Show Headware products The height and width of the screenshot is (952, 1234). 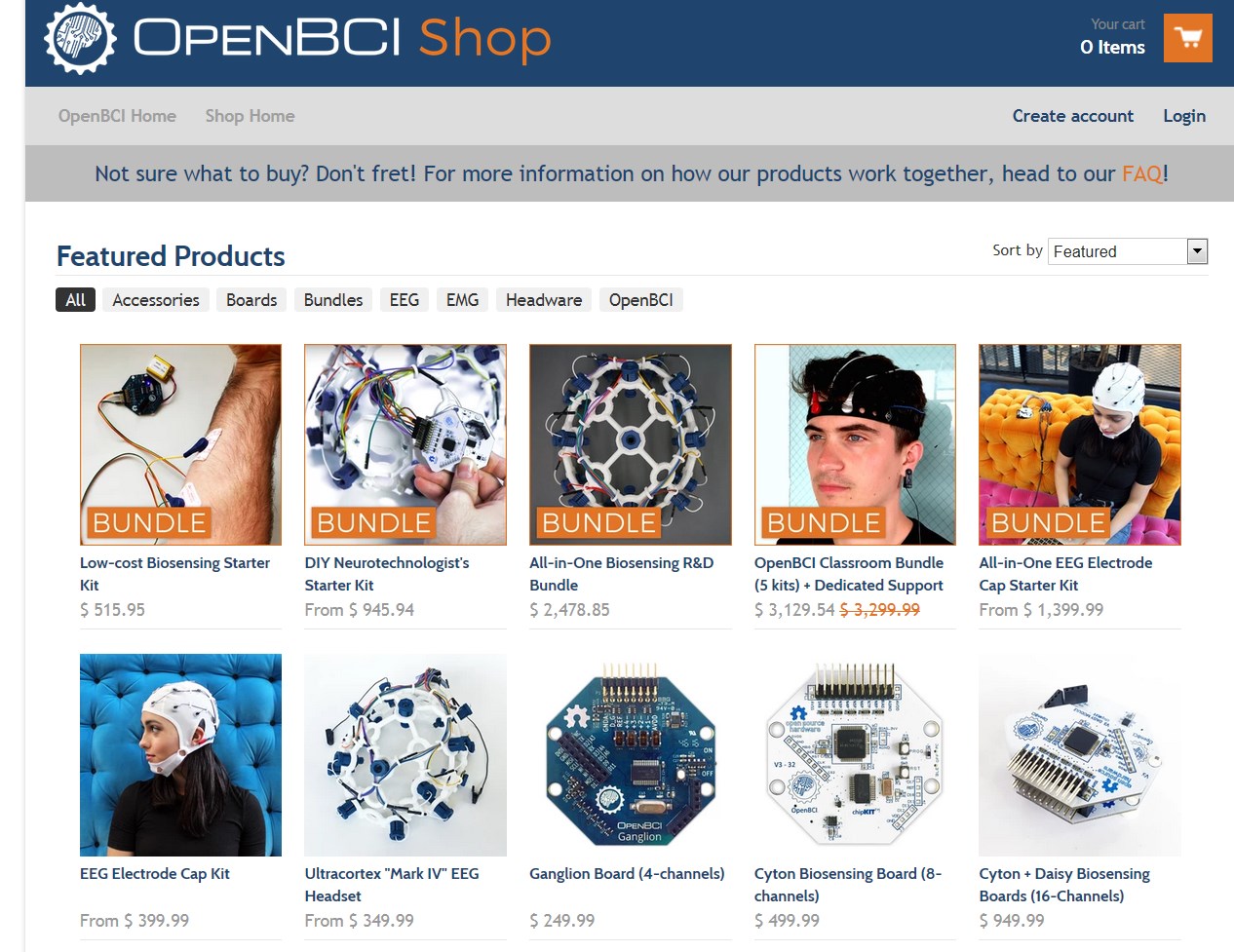point(544,300)
